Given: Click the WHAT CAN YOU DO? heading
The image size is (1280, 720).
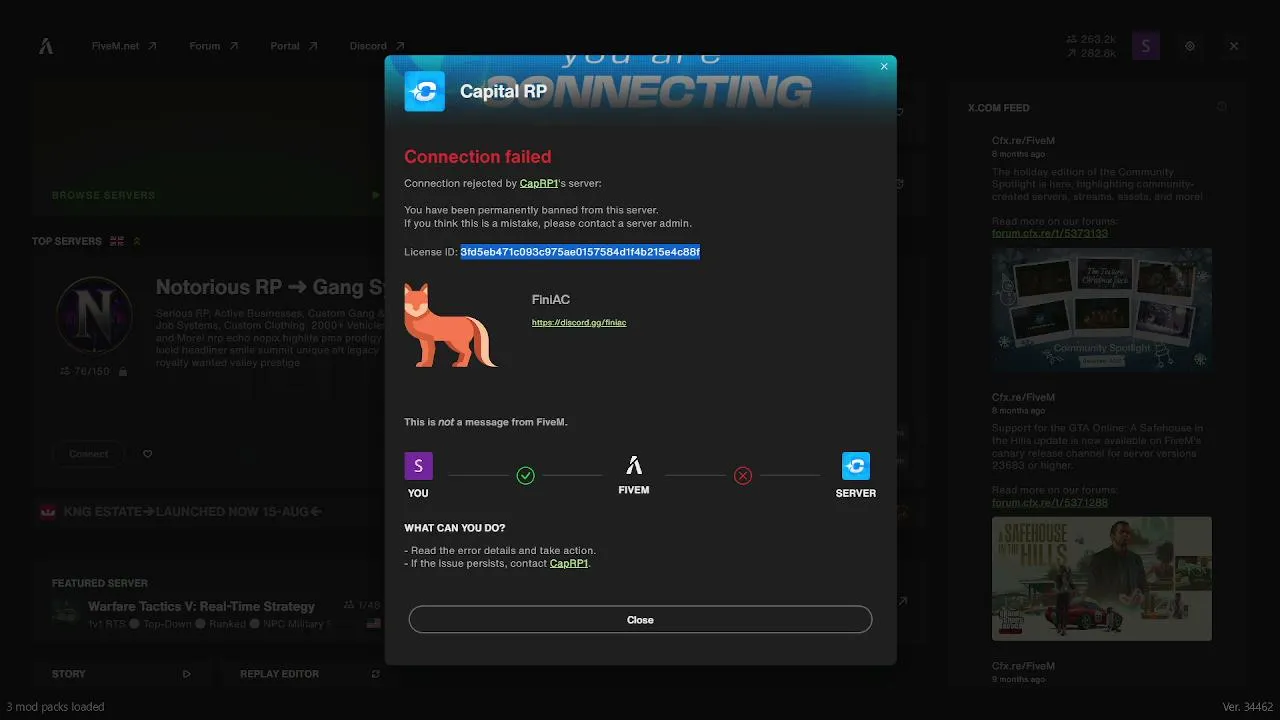Looking at the screenshot, I should tap(455, 528).
